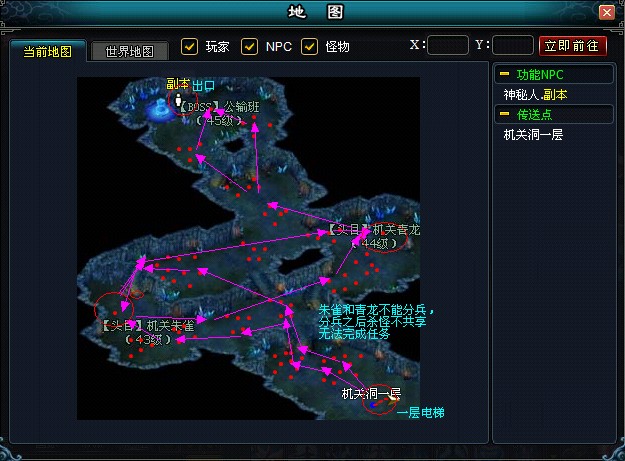Collapse the 传送点 section
625x461 pixels.
point(505,114)
